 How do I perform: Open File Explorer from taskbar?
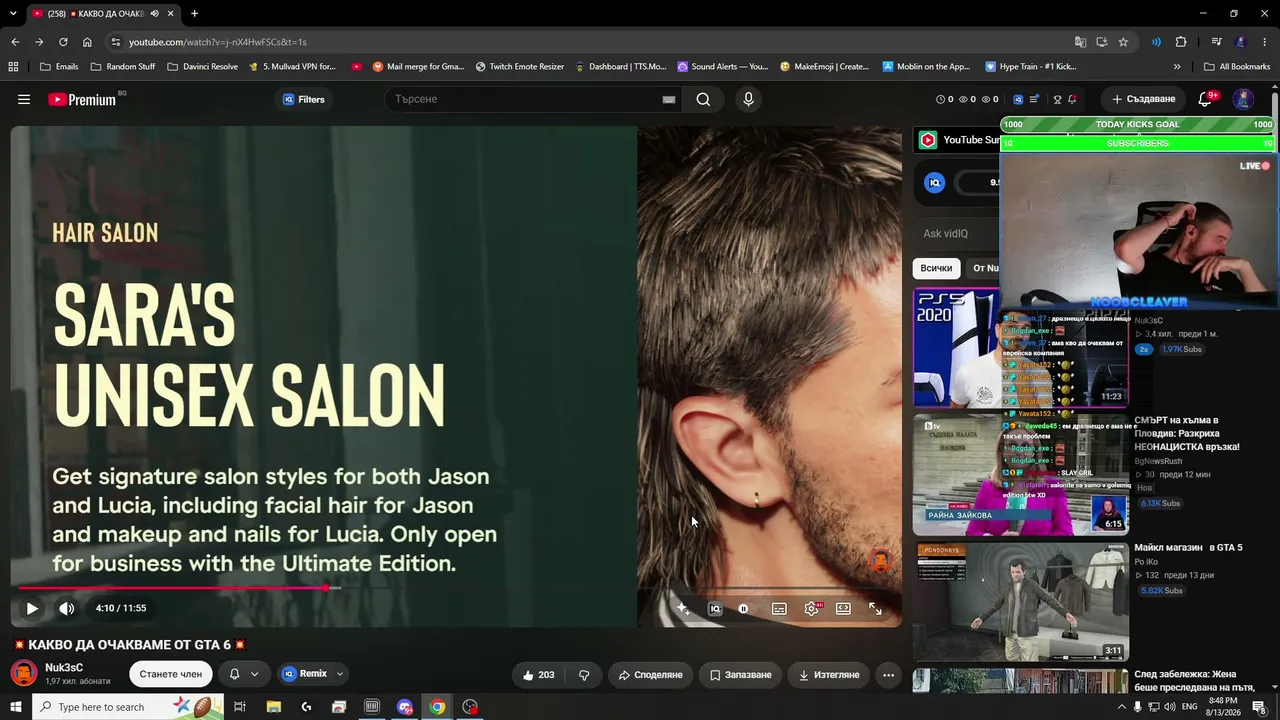coord(273,707)
